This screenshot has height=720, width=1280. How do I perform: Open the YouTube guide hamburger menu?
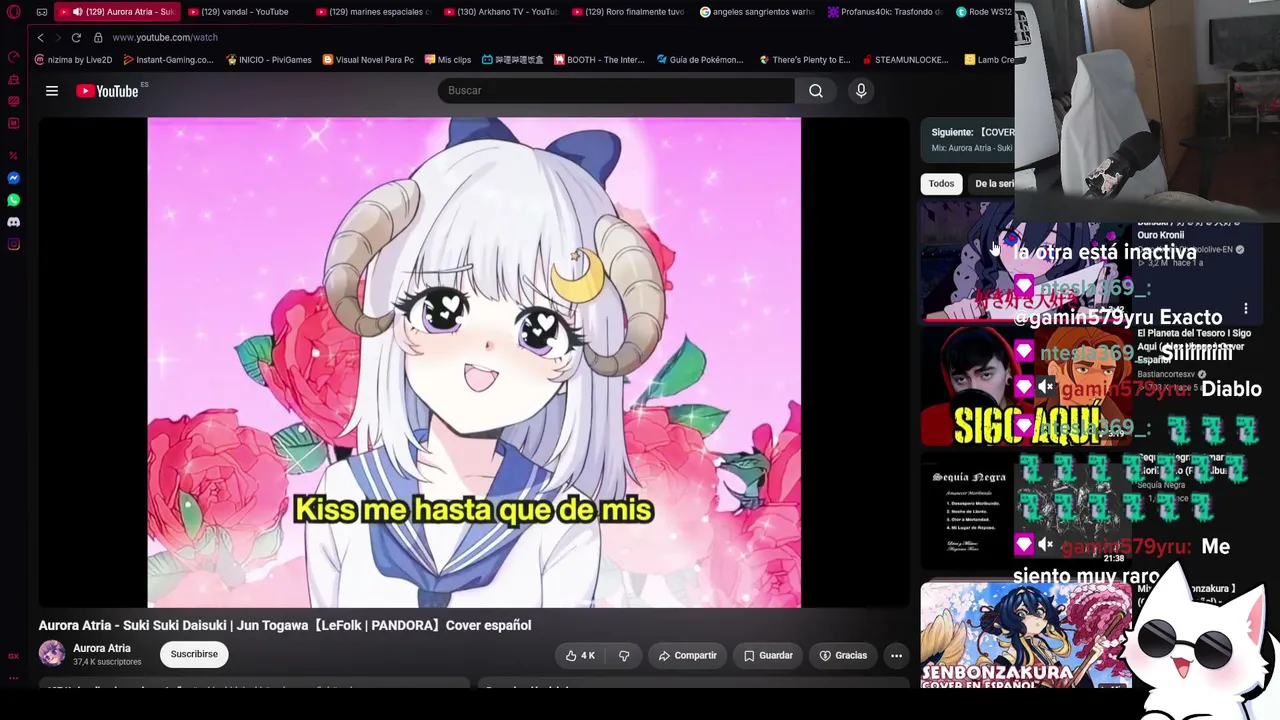52,91
